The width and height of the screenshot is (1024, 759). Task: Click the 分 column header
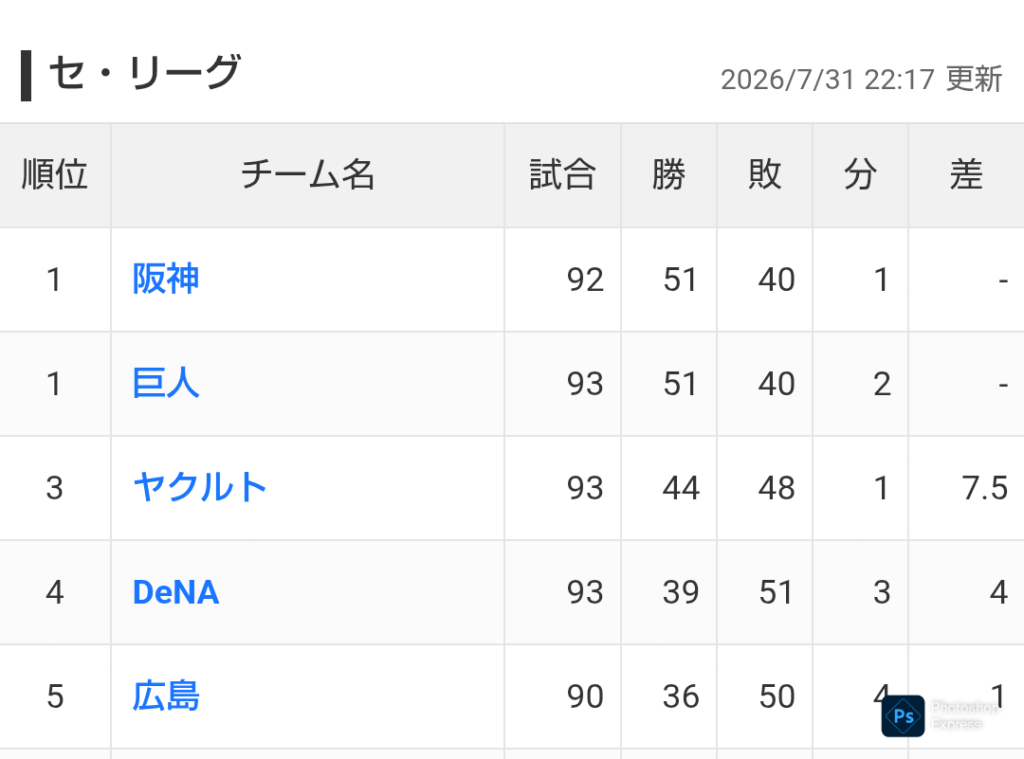click(860, 175)
